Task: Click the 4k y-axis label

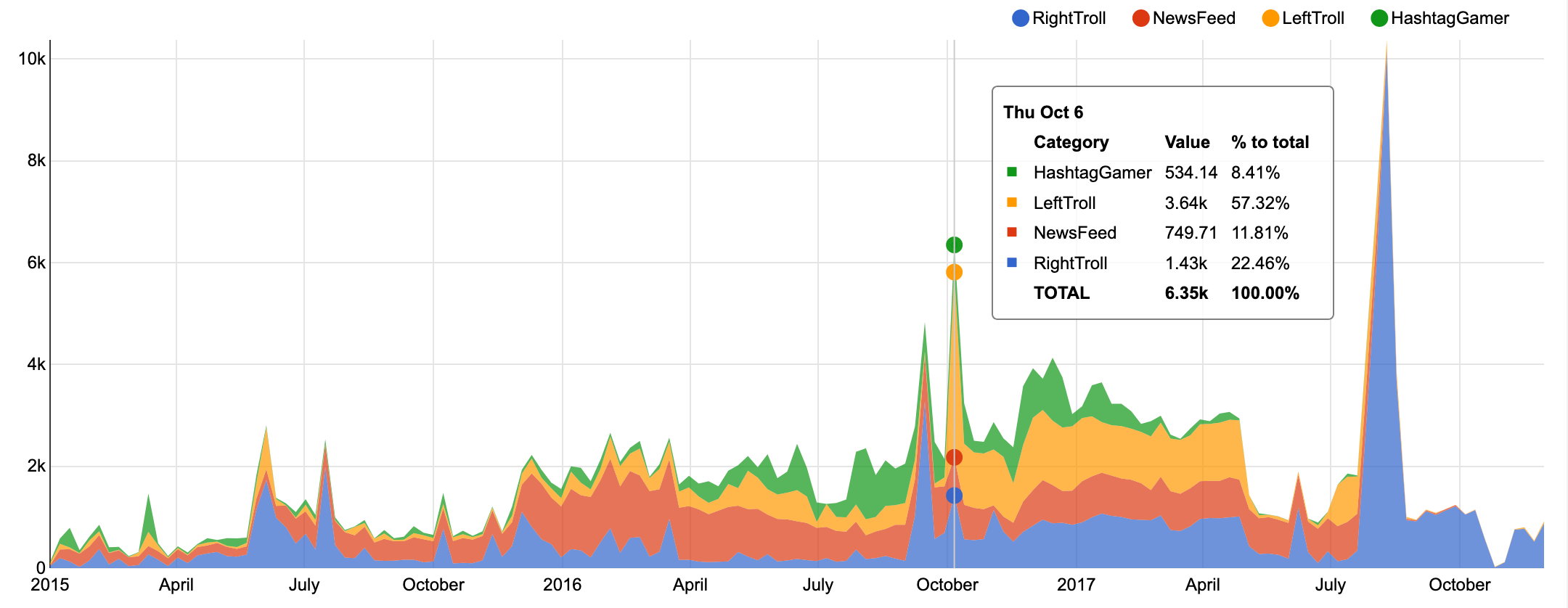Action: point(36,364)
